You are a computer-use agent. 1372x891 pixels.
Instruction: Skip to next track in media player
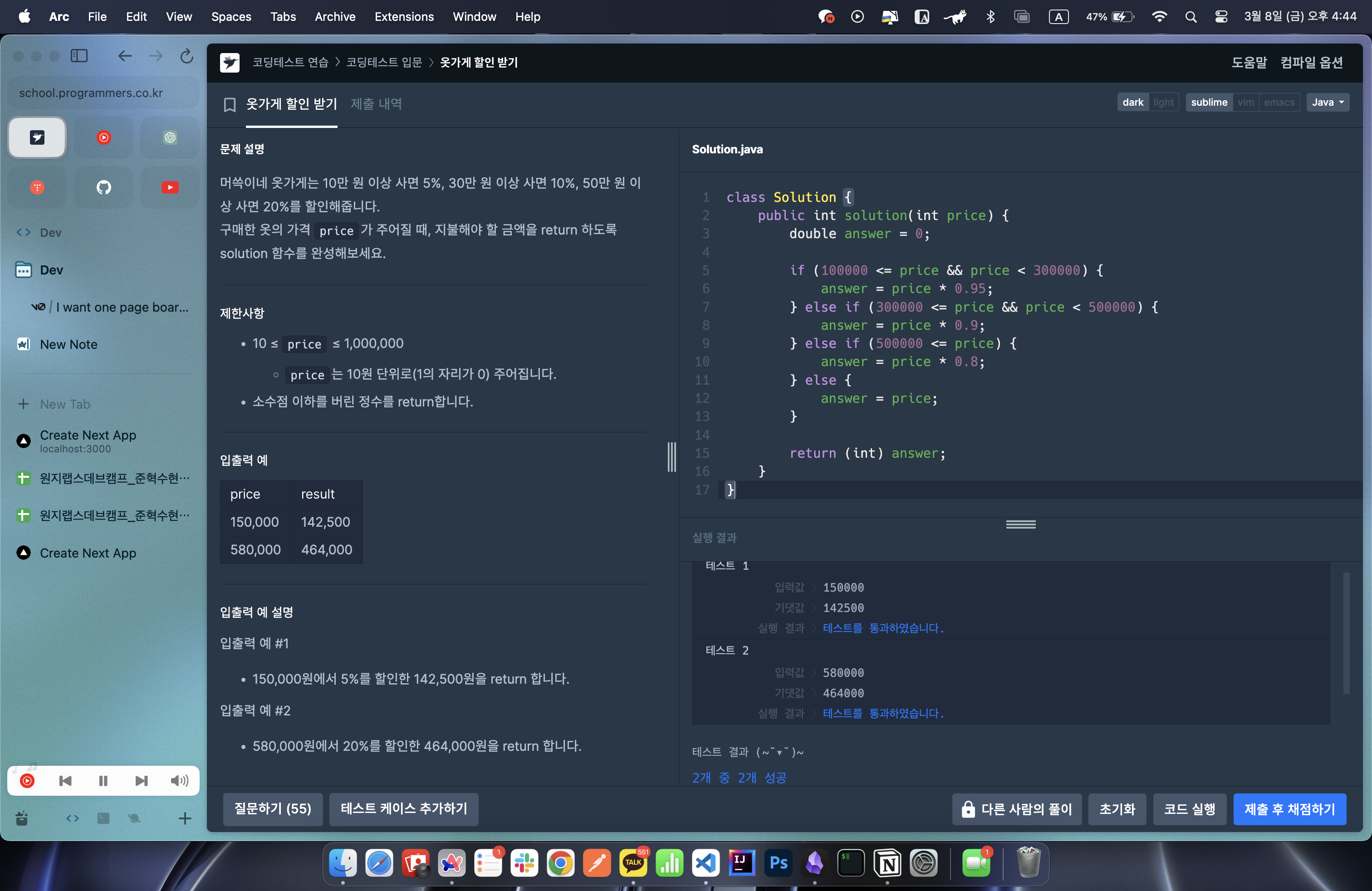(x=141, y=781)
